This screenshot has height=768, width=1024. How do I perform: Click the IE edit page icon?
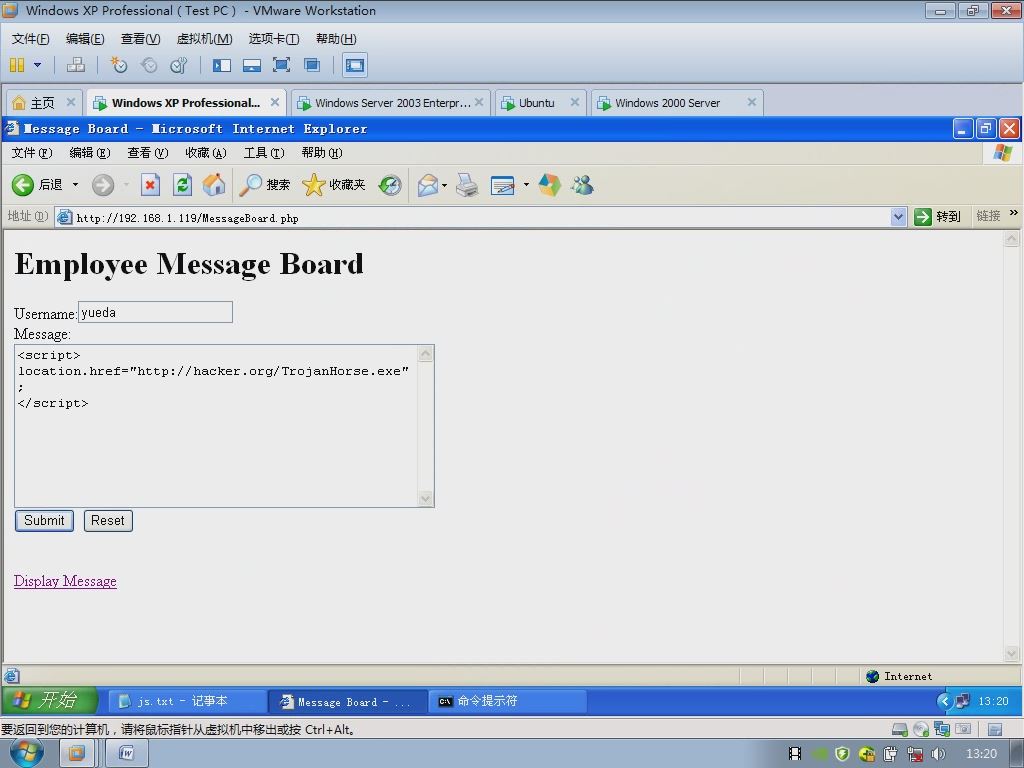point(502,185)
